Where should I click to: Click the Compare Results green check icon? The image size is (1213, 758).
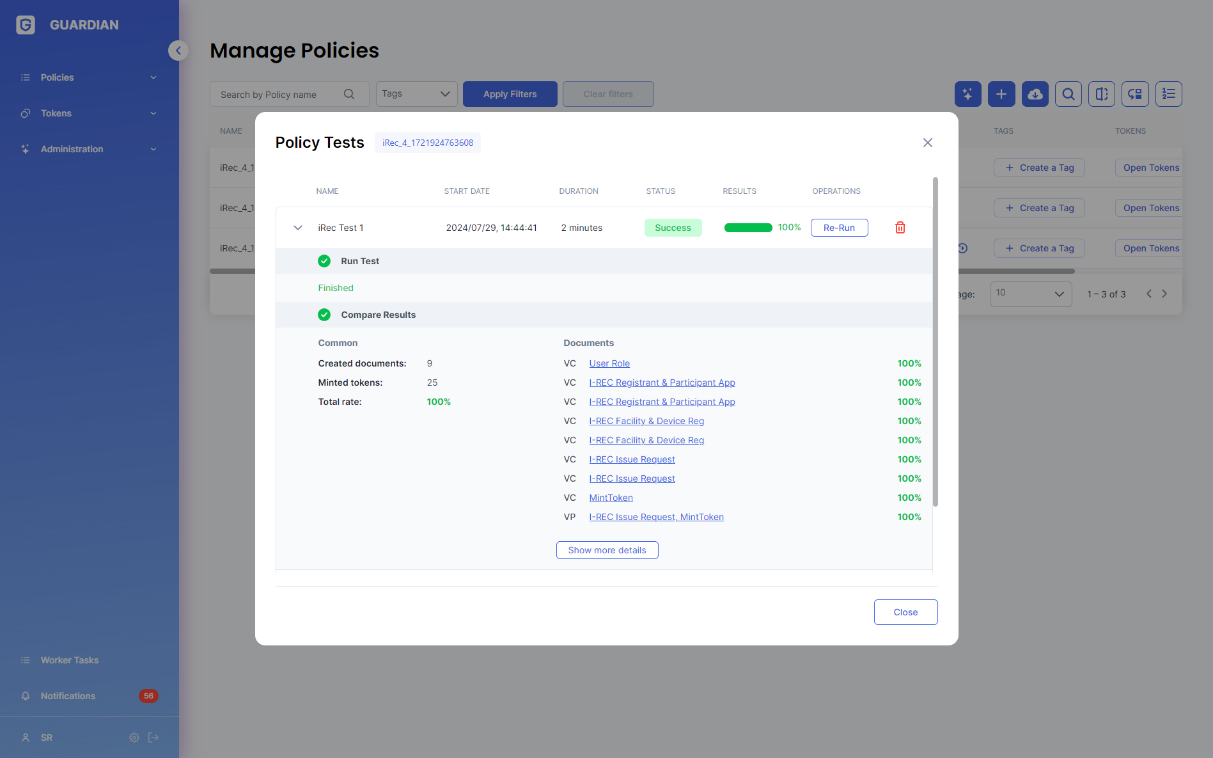pos(324,315)
